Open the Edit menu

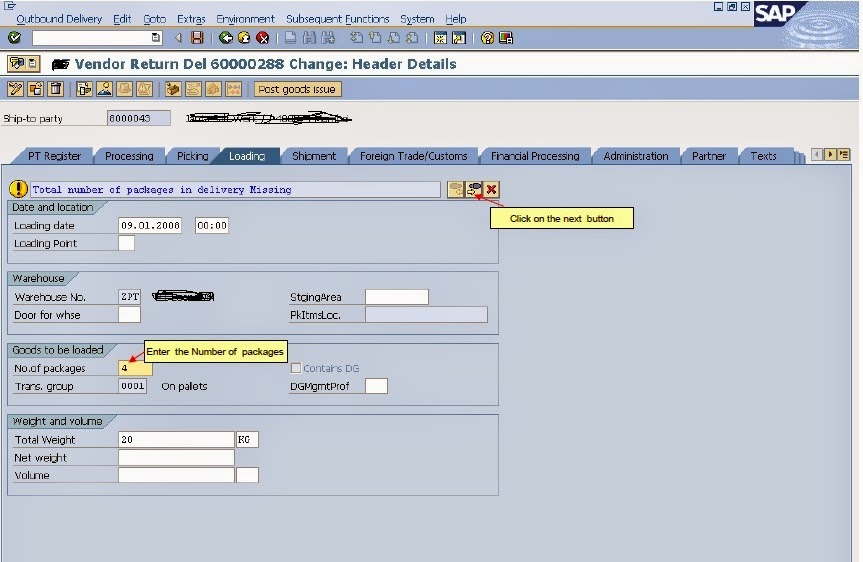(122, 19)
